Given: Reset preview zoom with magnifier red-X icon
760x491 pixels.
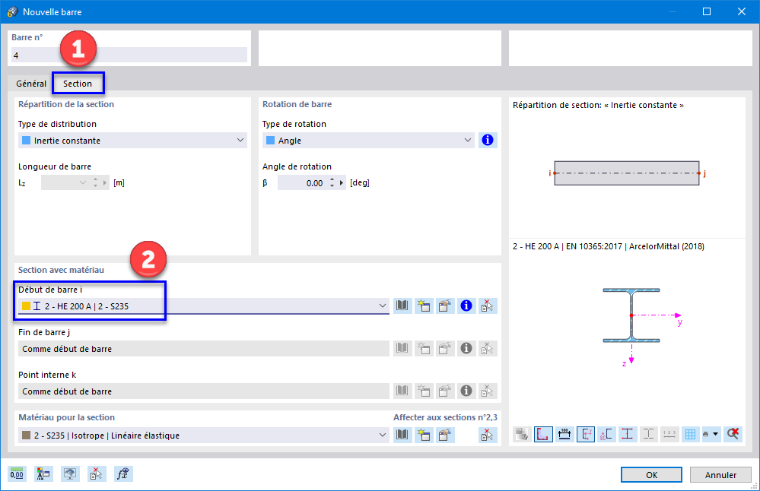Looking at the screenshot, I should coord(733,434).
